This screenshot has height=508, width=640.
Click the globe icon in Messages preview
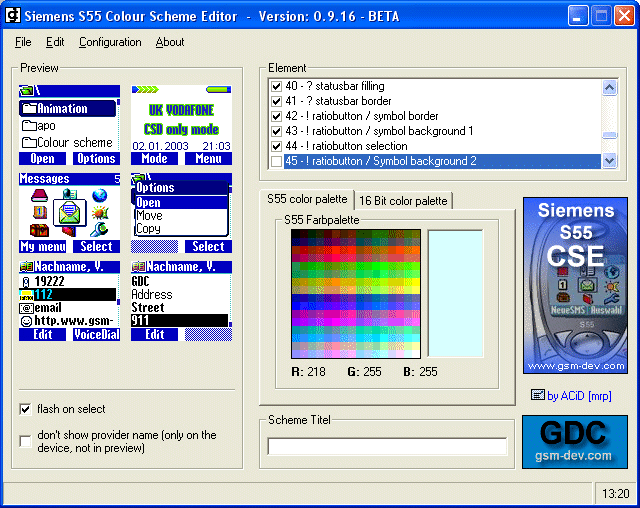100,195
